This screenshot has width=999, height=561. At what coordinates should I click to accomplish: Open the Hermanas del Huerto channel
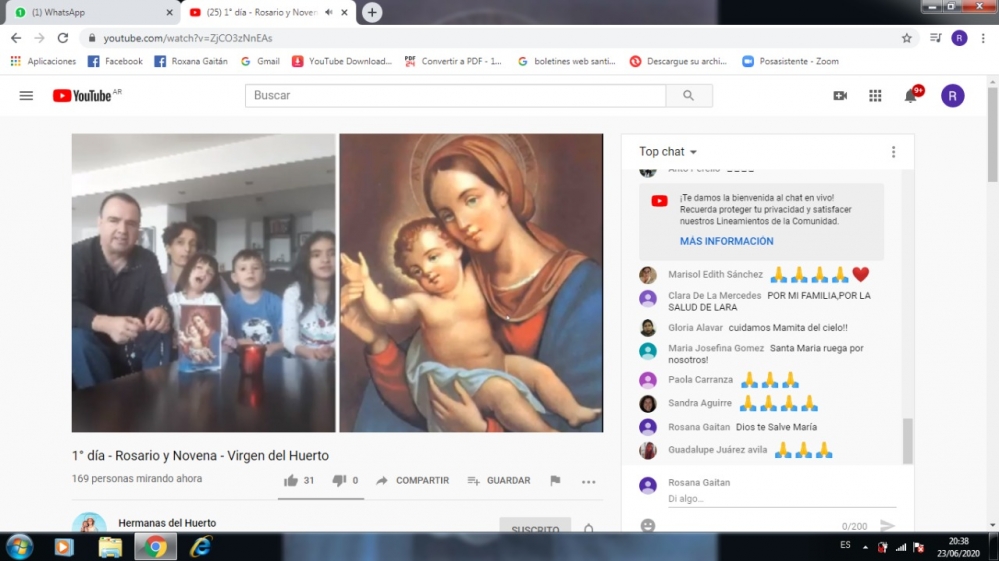(167, 523)
